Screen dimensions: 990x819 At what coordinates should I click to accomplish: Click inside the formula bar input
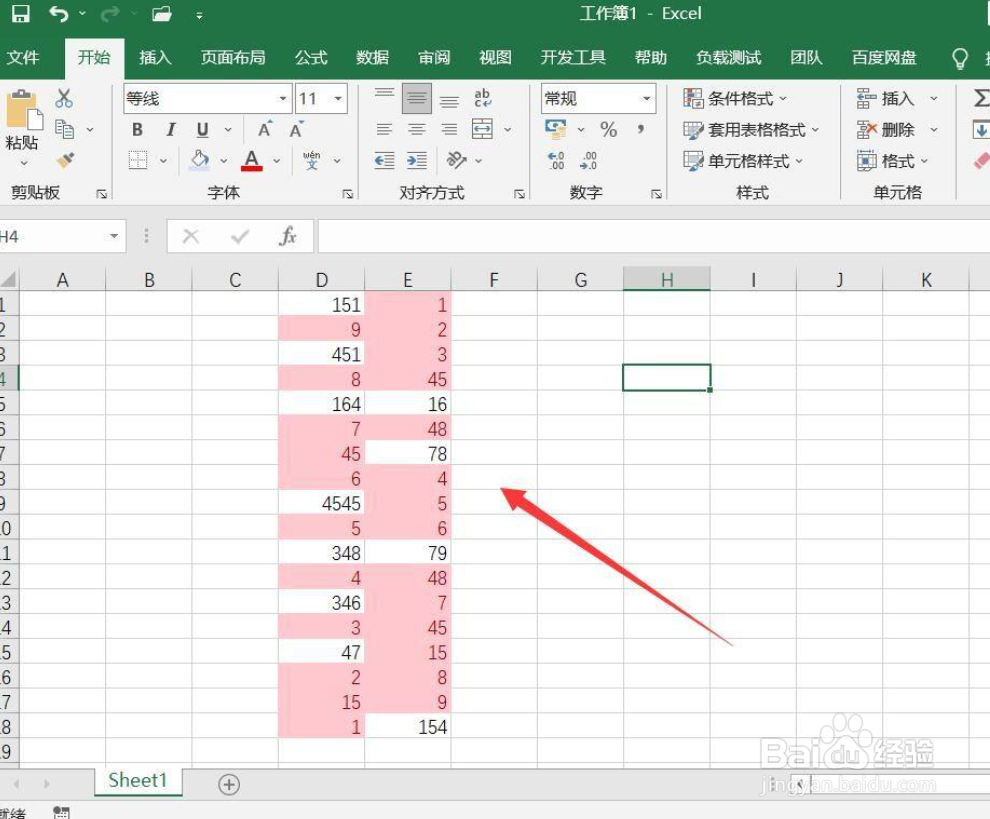(653, 236)
